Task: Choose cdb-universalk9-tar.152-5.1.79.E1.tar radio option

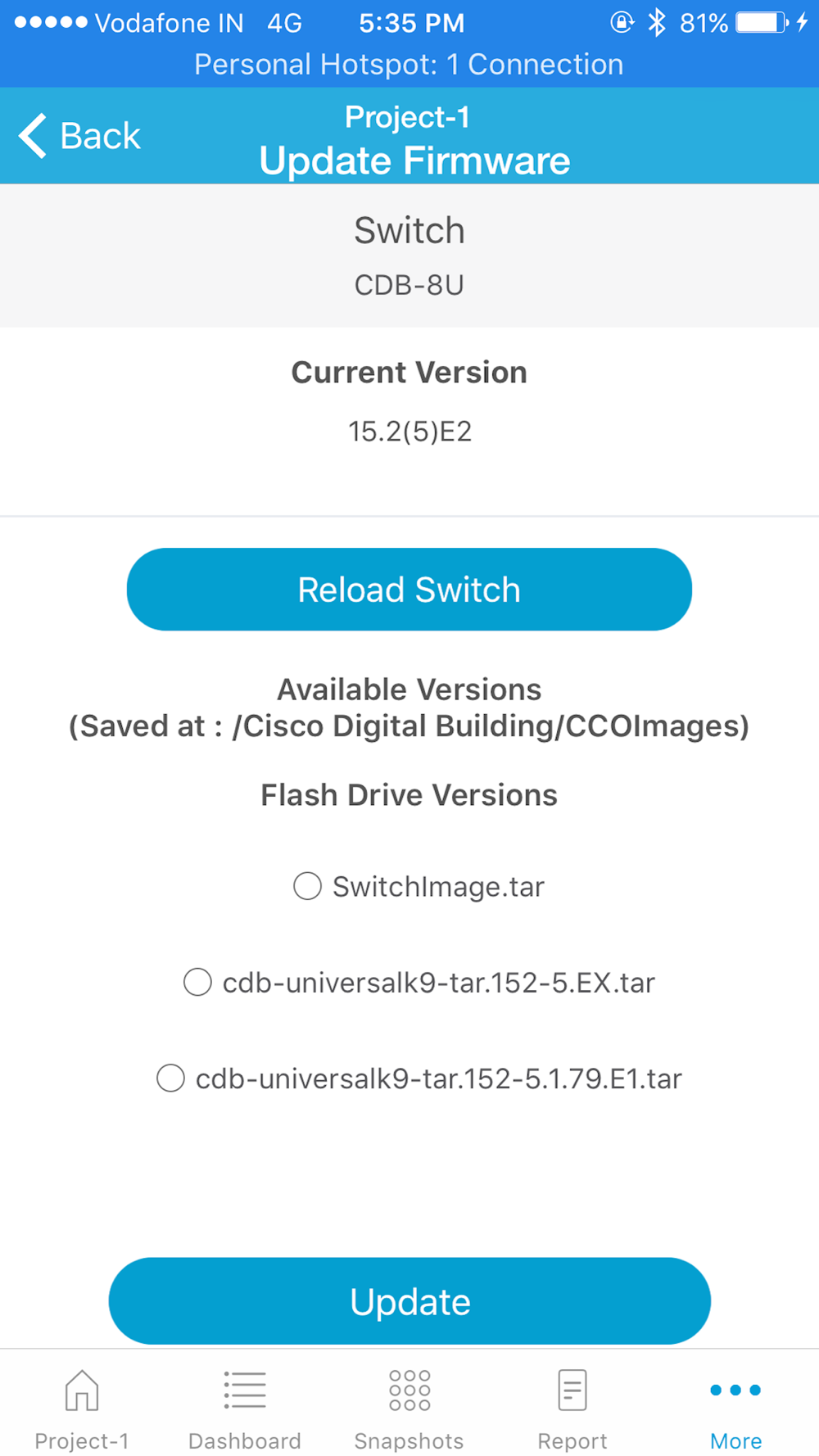Action: click(x=170, y=1078)
